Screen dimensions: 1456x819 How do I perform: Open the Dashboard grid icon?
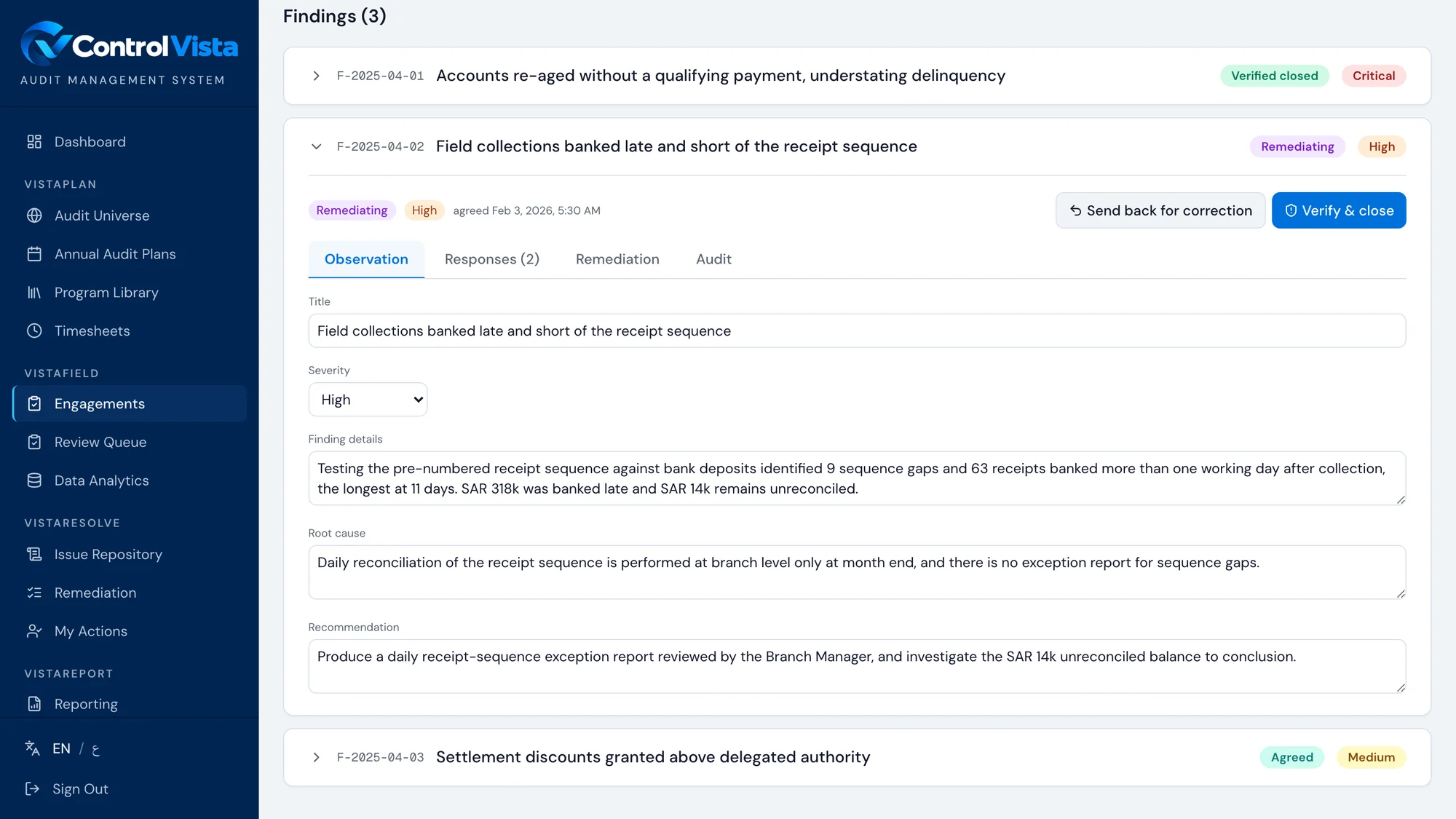point(34,141)
